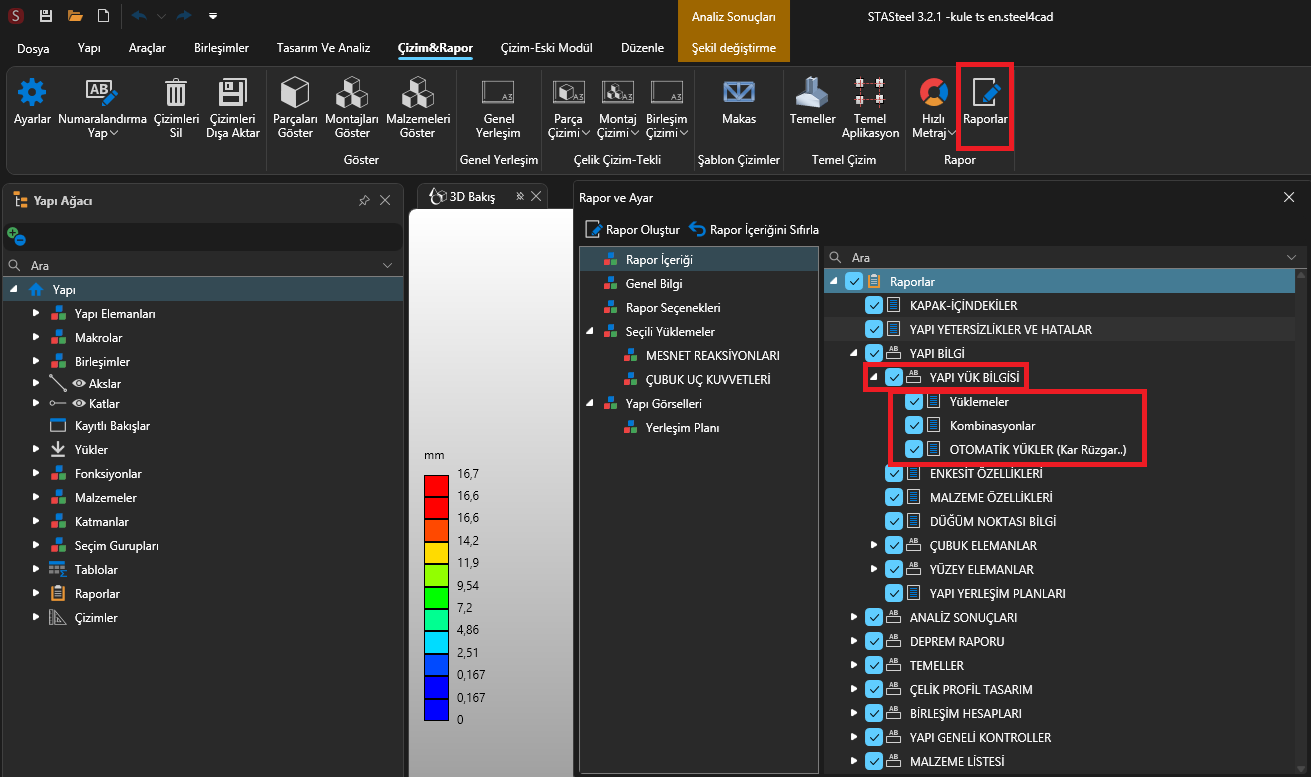Click the Genel Yerleşim drawing icon
This screenshot has width=1311, height=777.
(498, 94)
